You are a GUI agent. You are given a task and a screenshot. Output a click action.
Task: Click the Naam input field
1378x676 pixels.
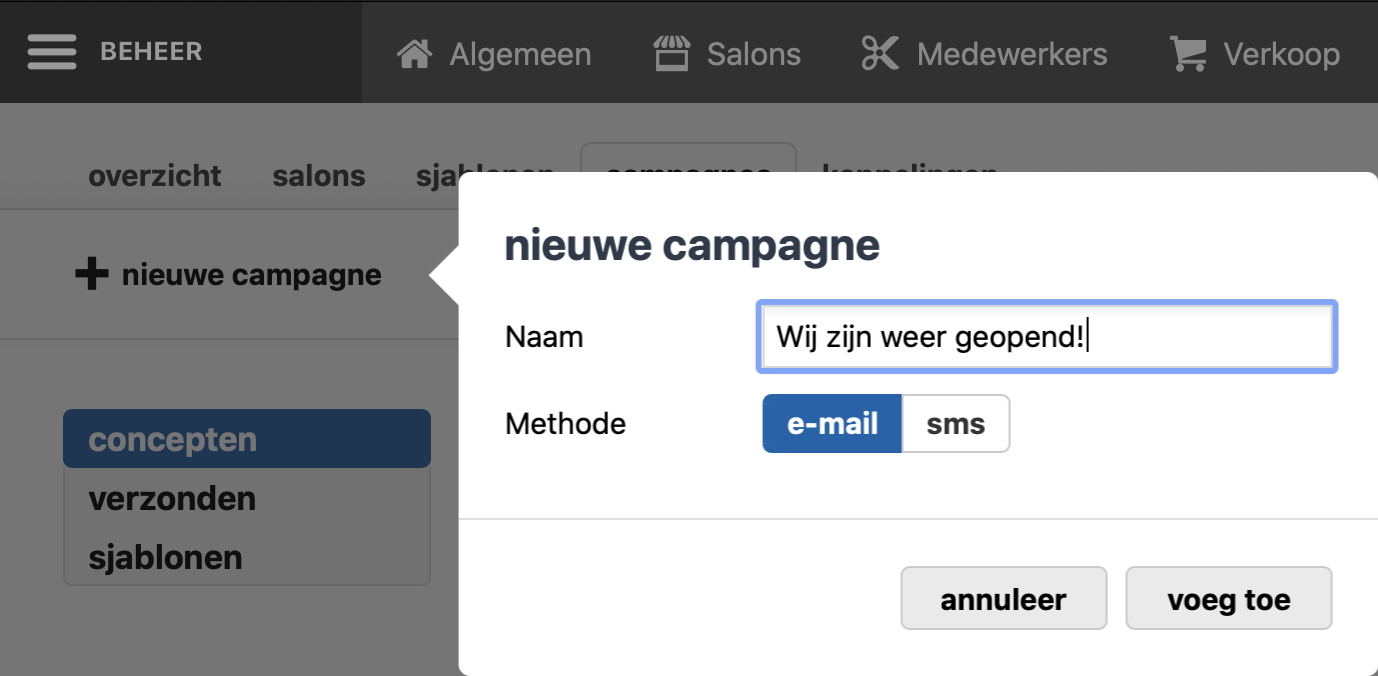tap(1047, 337)
